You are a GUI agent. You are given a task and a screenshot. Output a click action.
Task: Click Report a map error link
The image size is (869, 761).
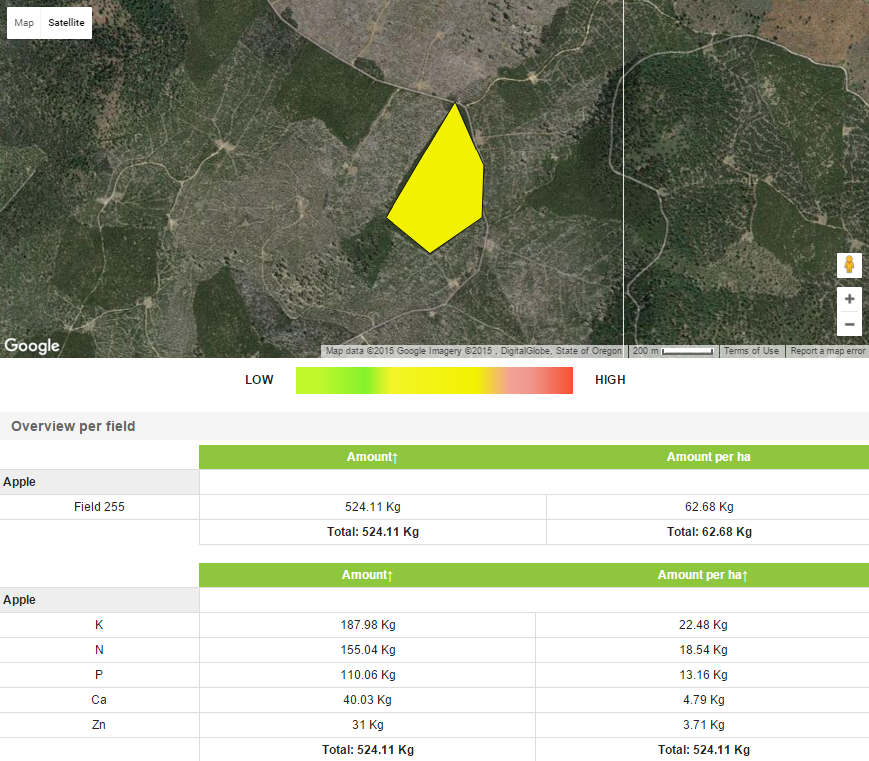pyautogui.click(x=827, y=351)
